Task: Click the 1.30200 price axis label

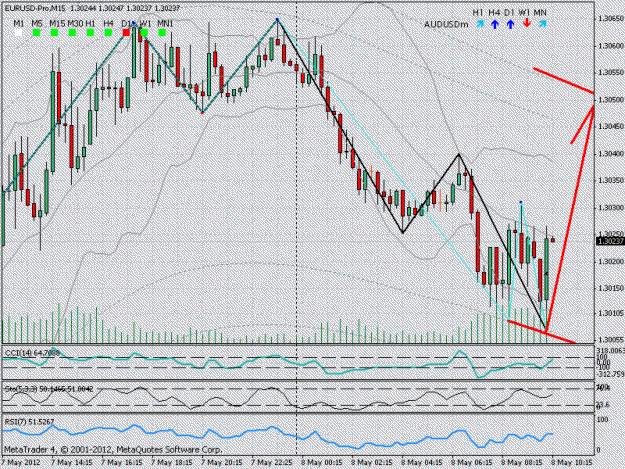Action: [610, 261]
